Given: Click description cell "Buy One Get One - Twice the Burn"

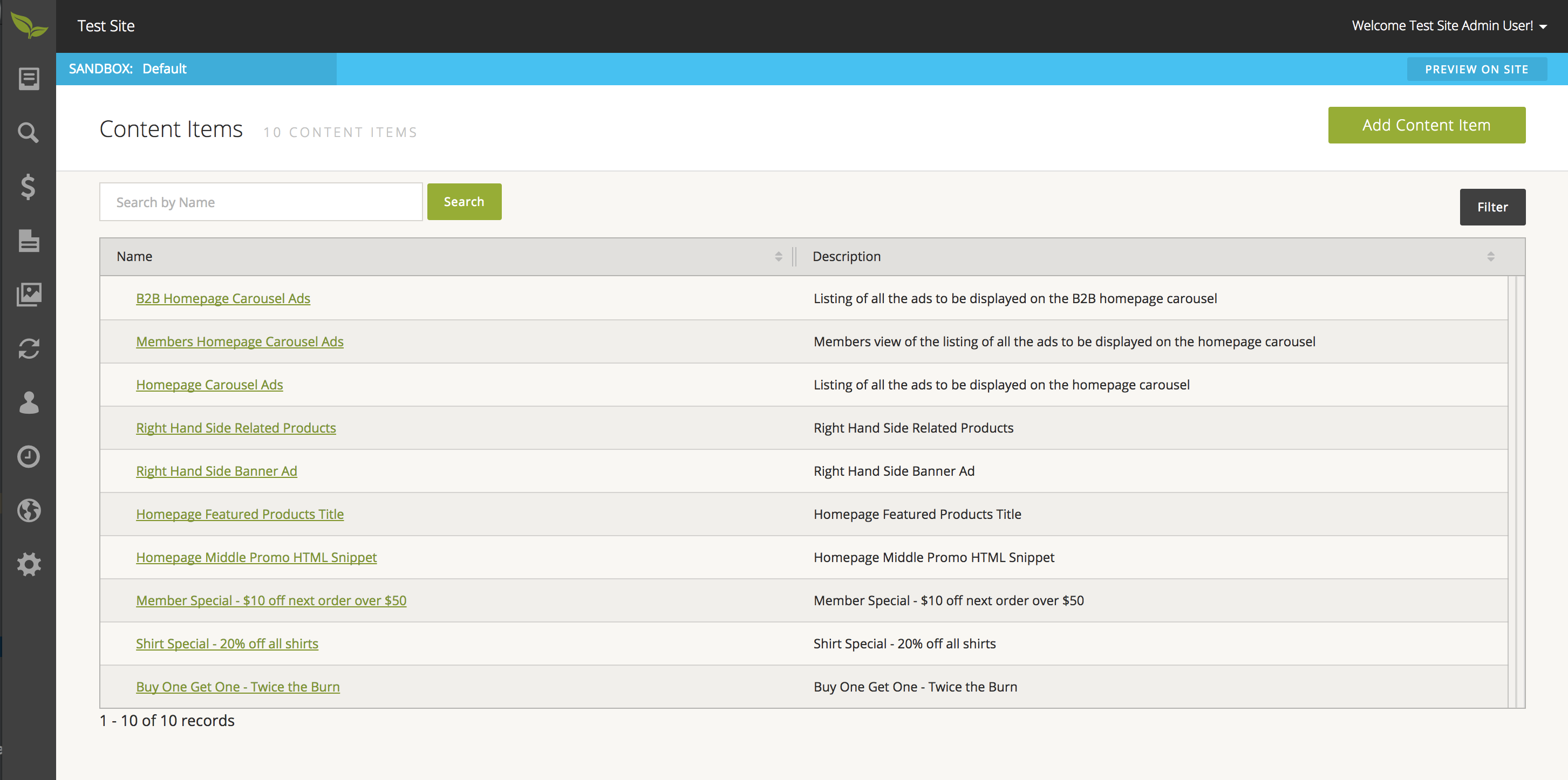Looking at the screenshot, I should [915, 688].
